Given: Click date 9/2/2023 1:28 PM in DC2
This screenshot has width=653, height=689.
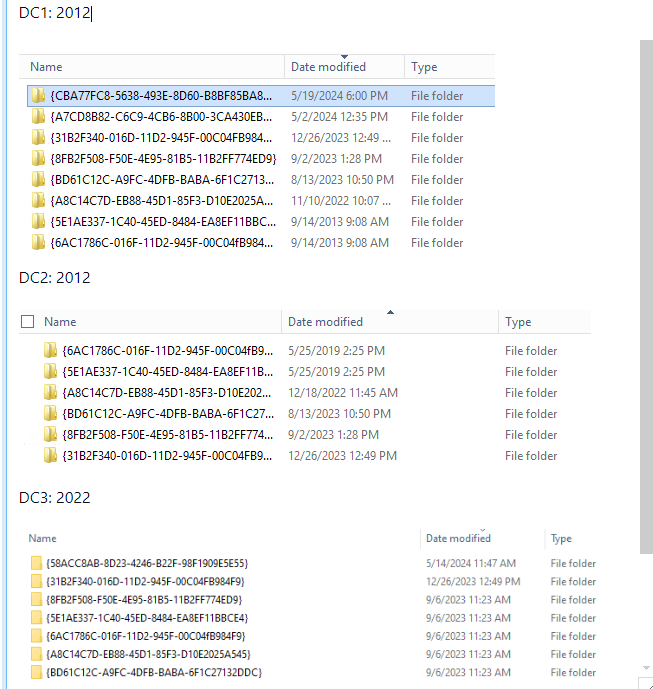Looking at the screenshot, I should tap(333, 435).
